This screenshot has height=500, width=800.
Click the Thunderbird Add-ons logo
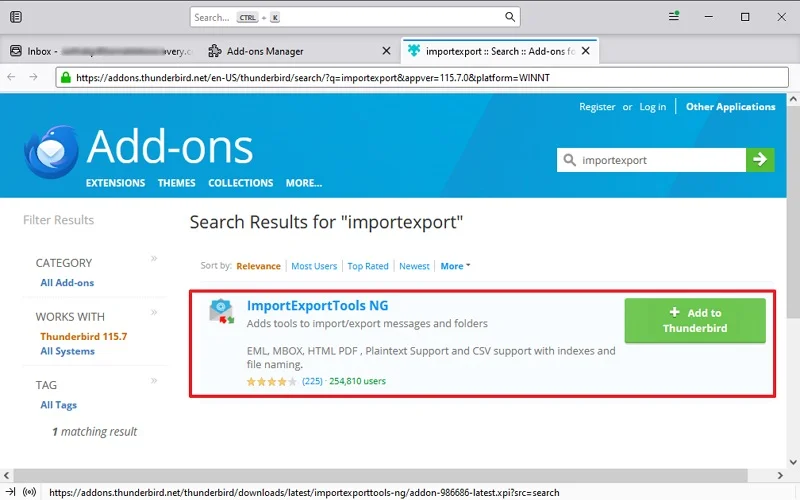(138, 152)
